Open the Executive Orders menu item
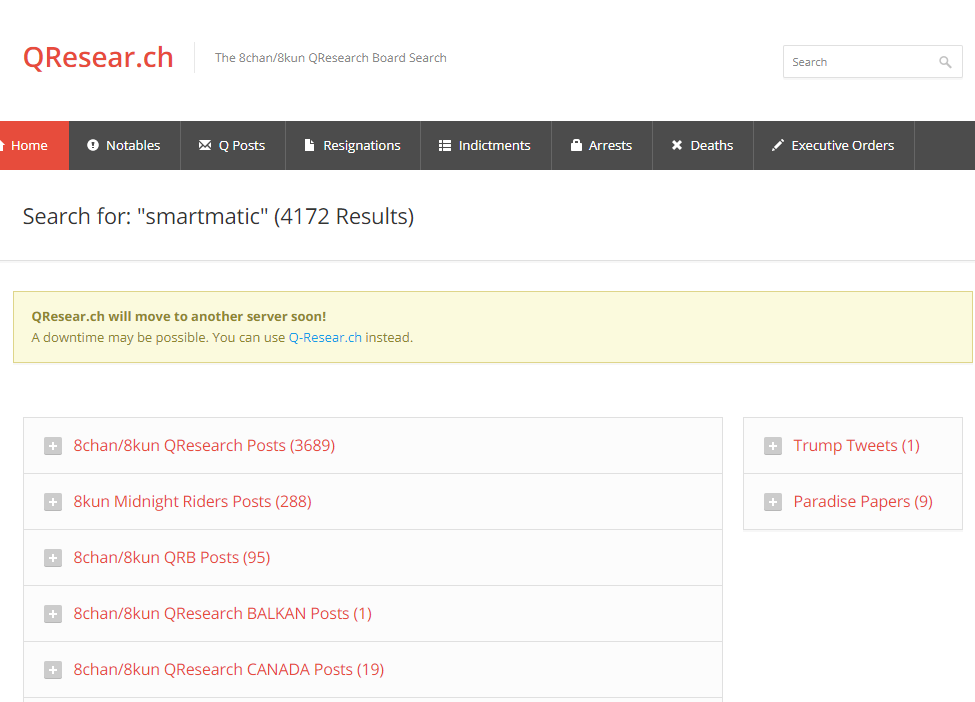The image size is (975, 702). 834,145
